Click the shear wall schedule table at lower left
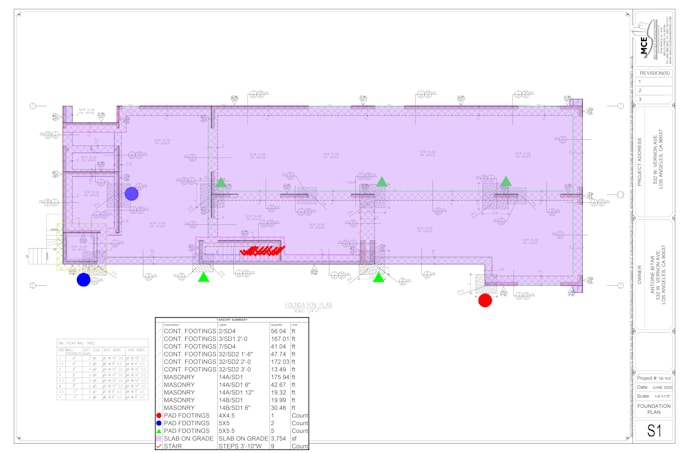This screenshot has height=453, width=680. coord(102,369)
